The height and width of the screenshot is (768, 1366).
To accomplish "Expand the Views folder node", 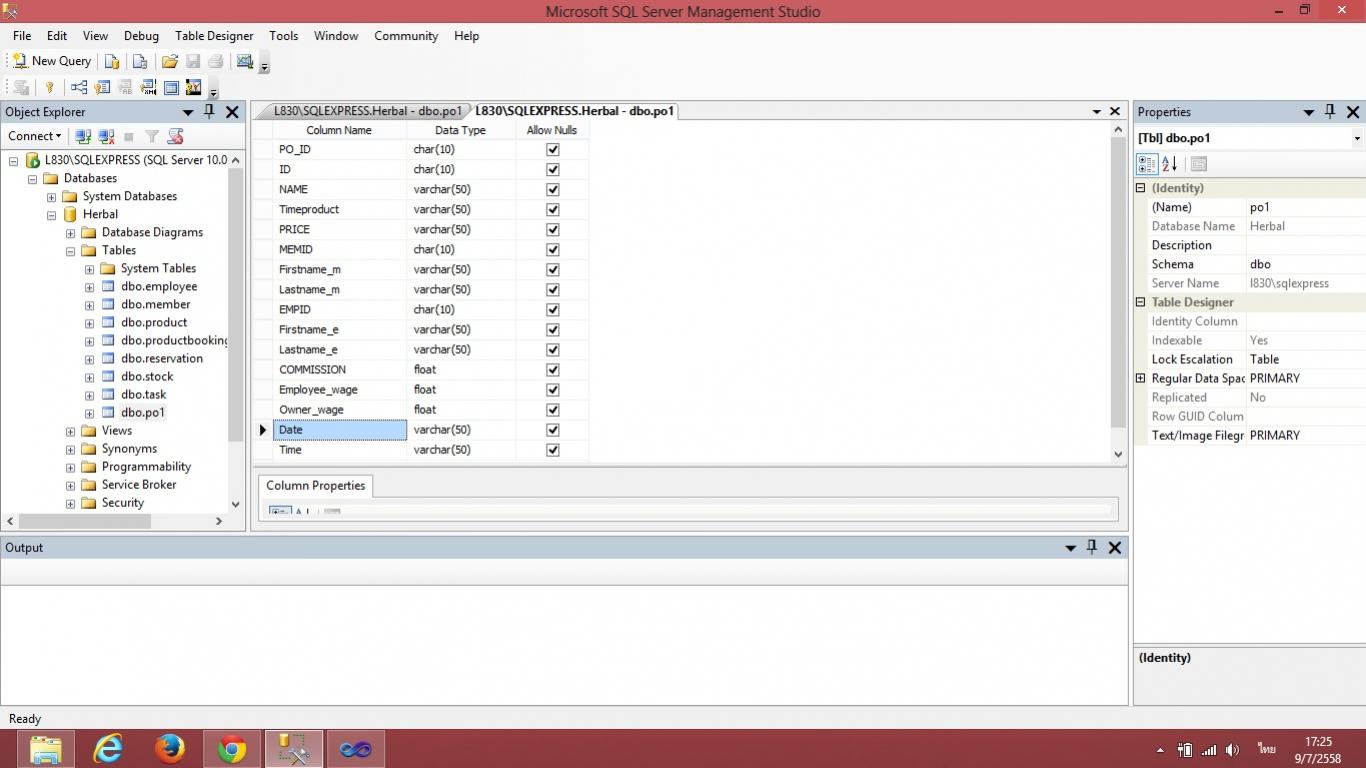I will [x=70, y=431].
